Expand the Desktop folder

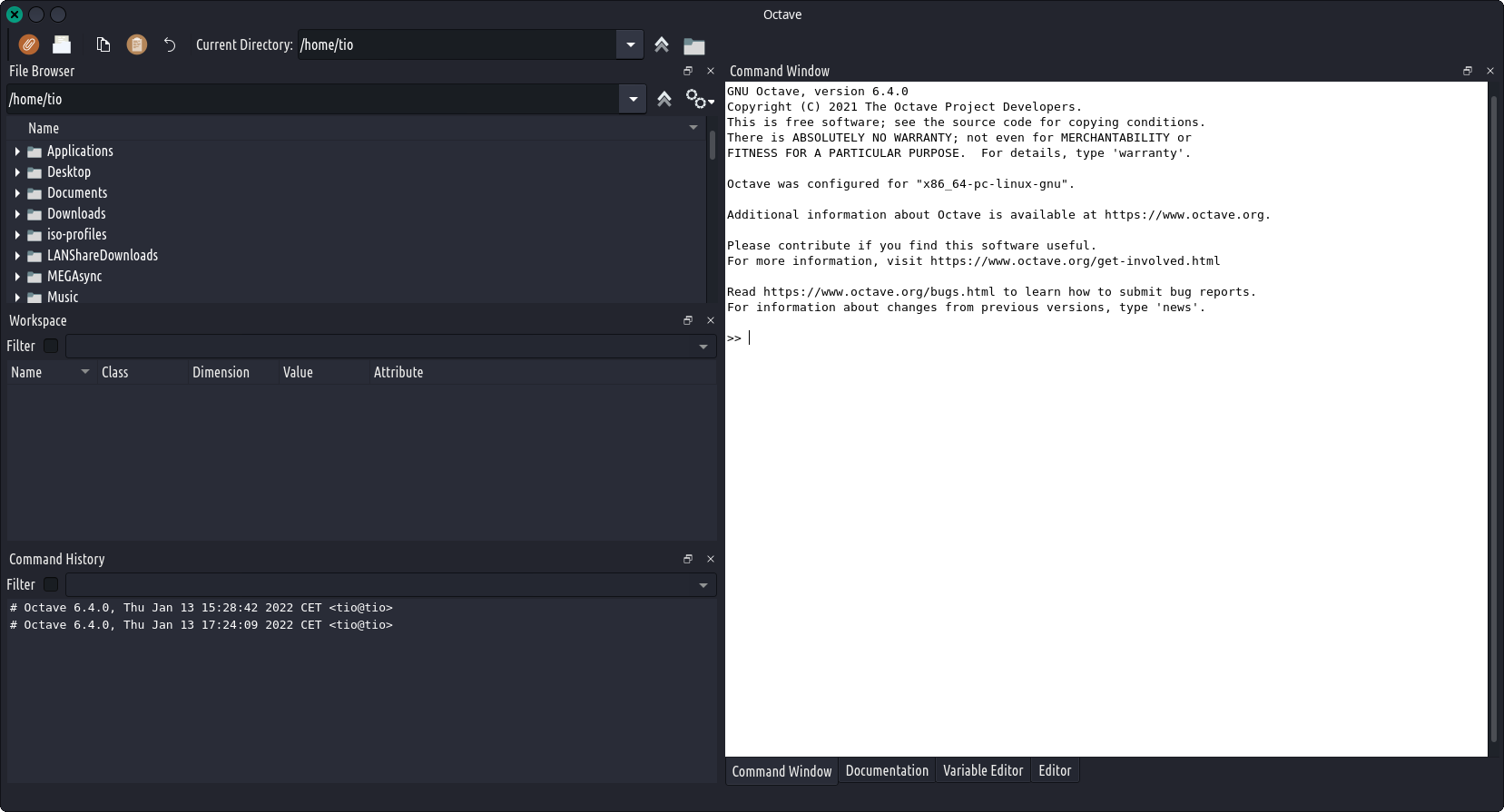pos(17,172)
